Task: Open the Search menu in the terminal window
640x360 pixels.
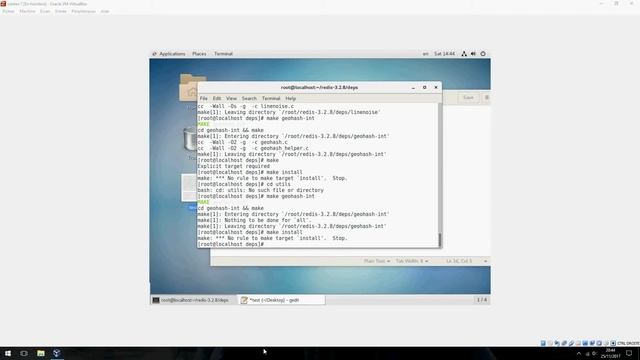Action: [x=249, y=98]
